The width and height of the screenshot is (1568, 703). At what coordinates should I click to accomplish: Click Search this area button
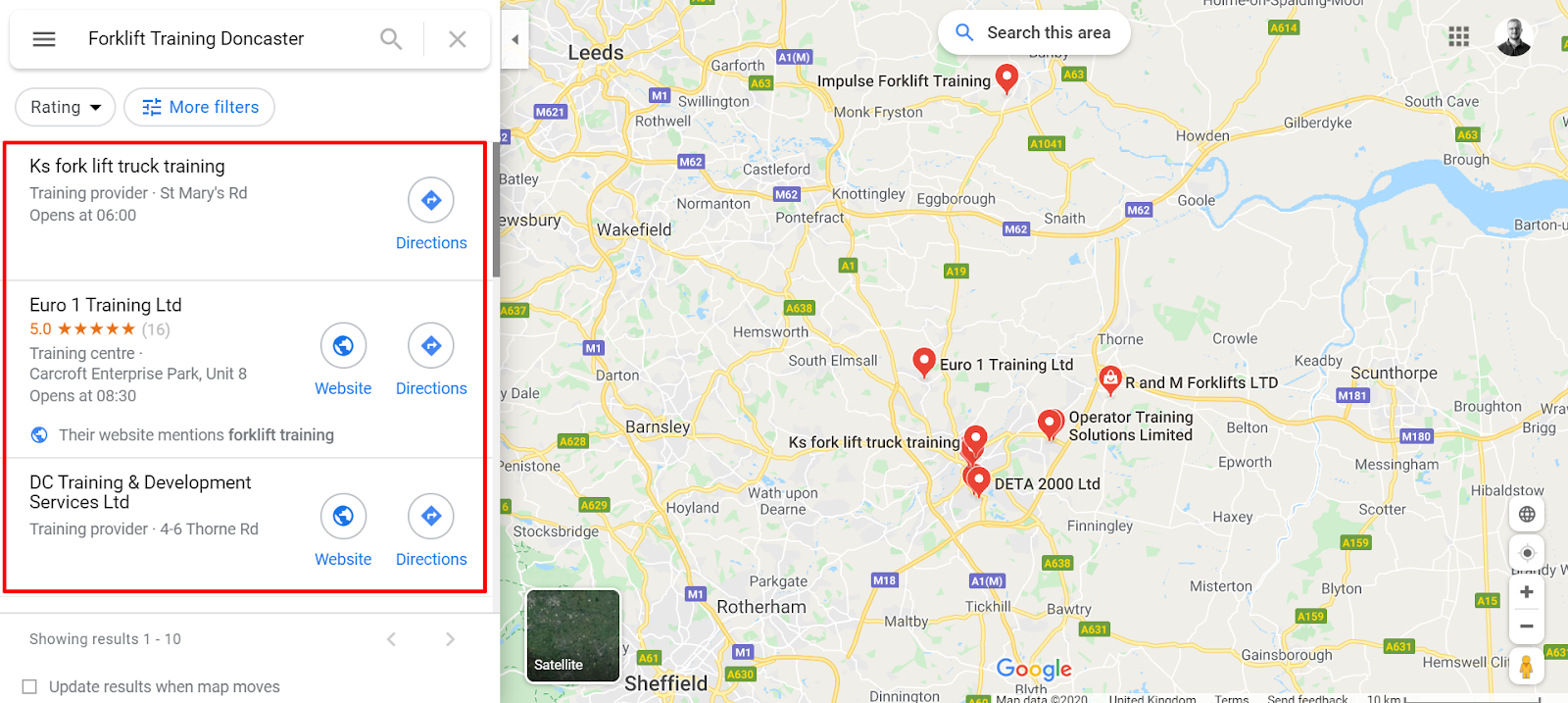[1034, 32]
